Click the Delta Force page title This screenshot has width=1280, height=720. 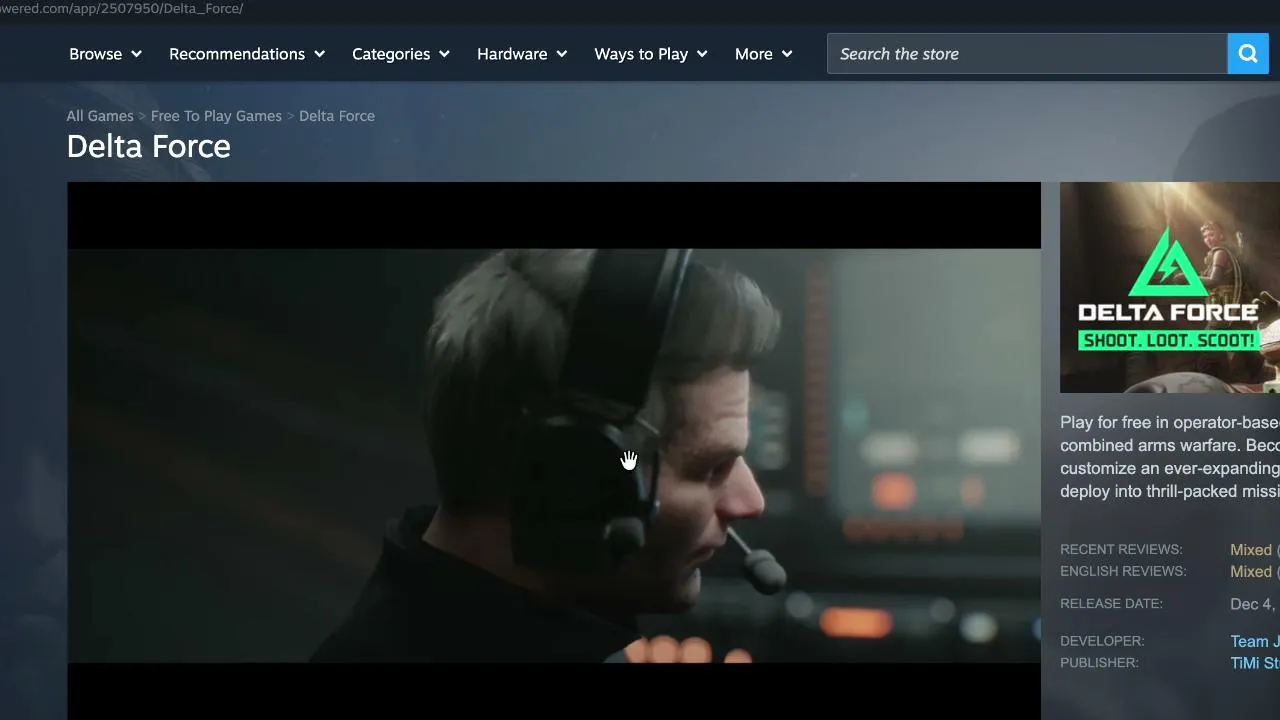click(x=148, y=147)
